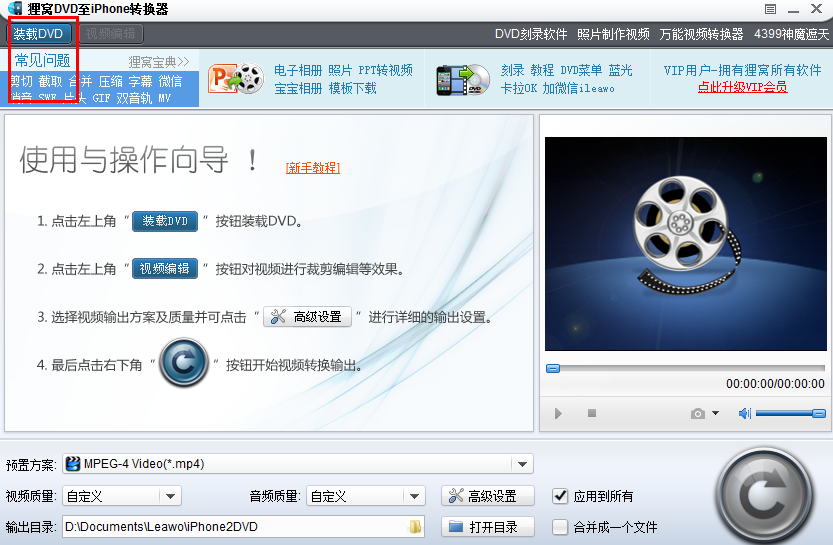Viewport: 833px width, 545px height.
Task: Click the 微信 quick link
Action: point(170,81)
